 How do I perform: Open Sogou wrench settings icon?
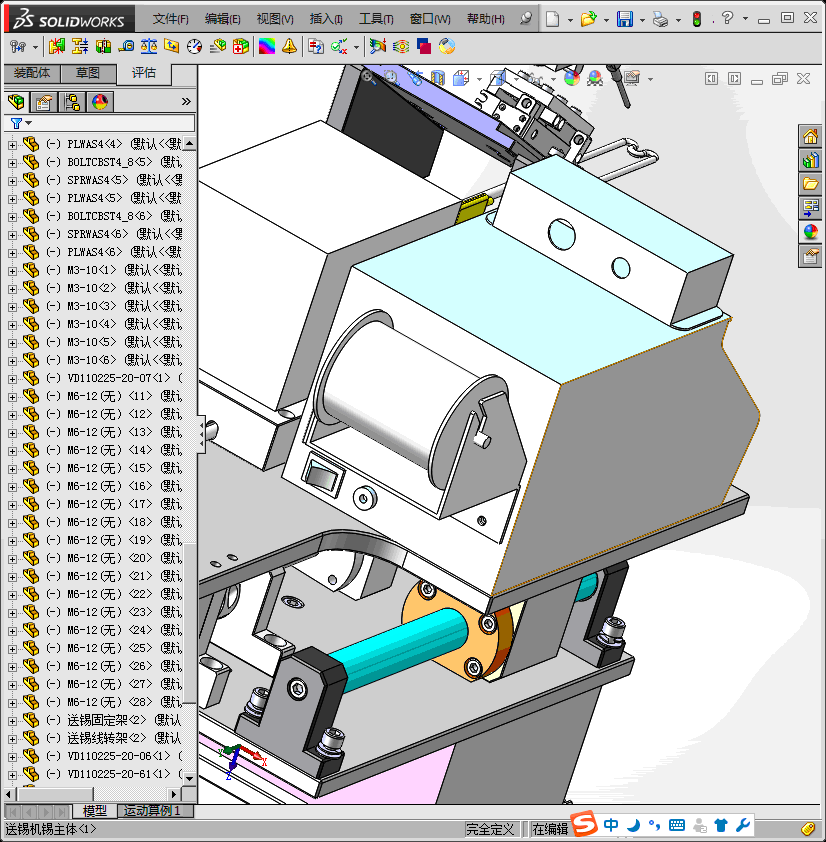click(x=743, y=825)
